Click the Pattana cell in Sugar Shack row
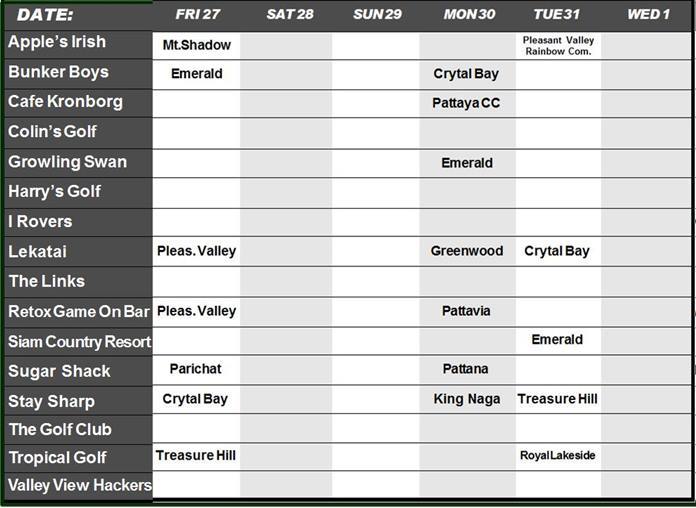The height and width of the screenshot is (508, 696). [x=467, y=369]
